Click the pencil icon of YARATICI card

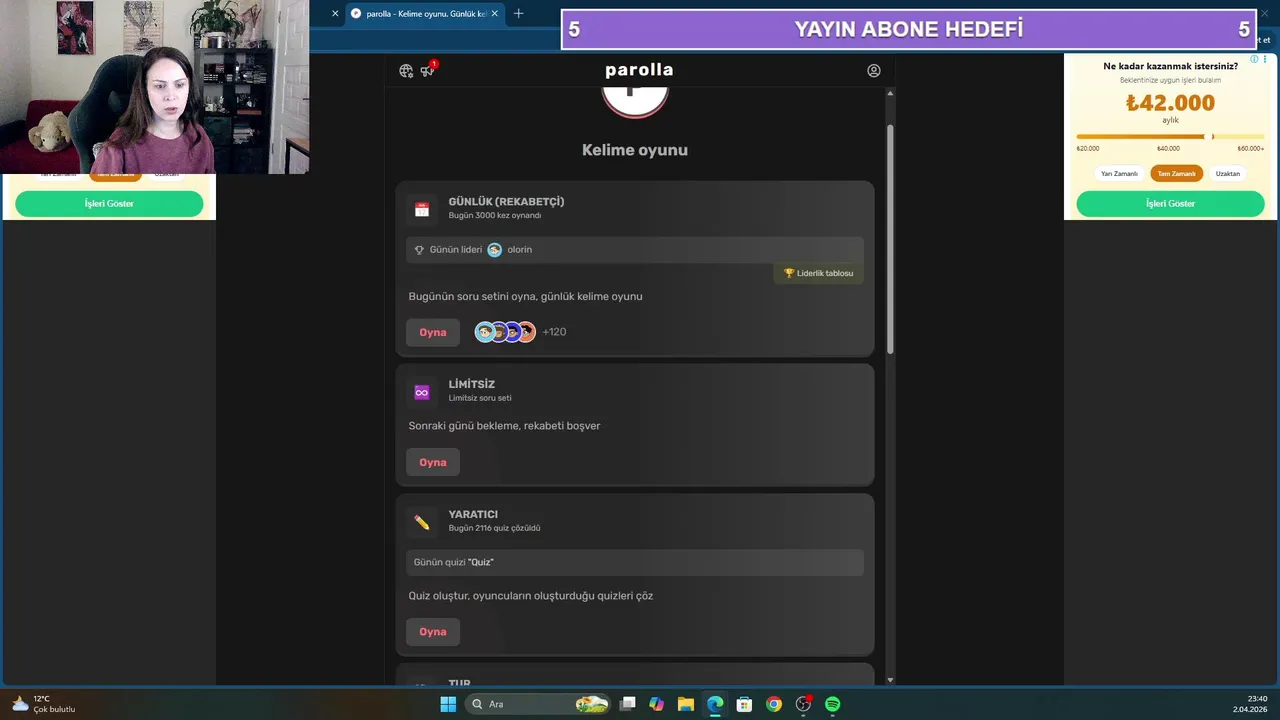click(422, 522)
